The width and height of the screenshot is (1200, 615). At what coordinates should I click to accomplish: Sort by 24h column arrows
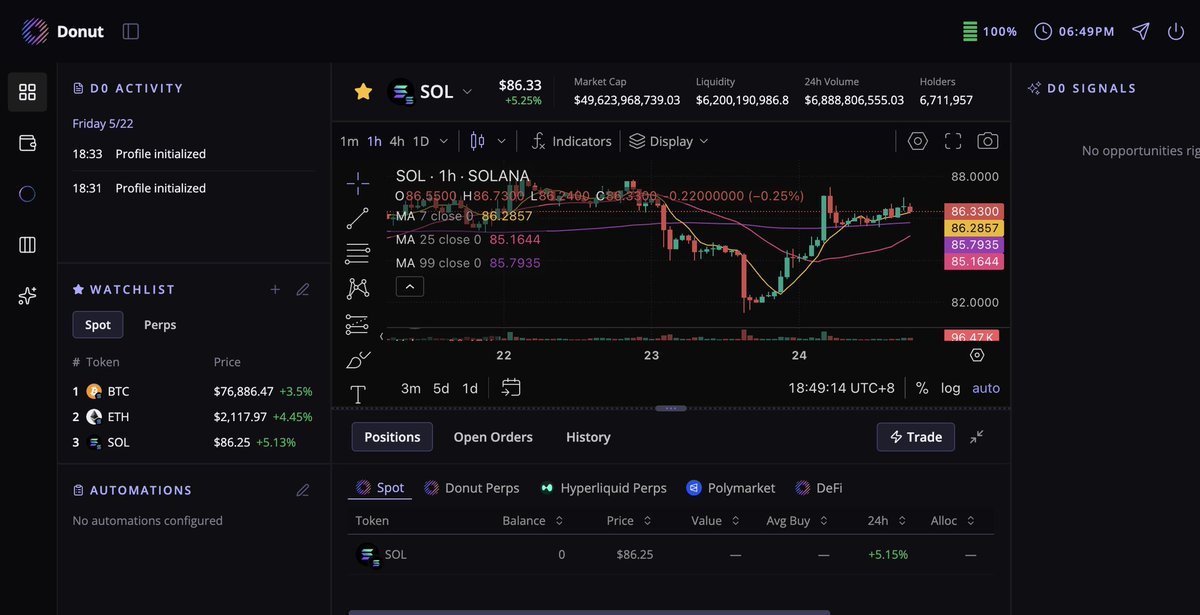coord(902,521)
